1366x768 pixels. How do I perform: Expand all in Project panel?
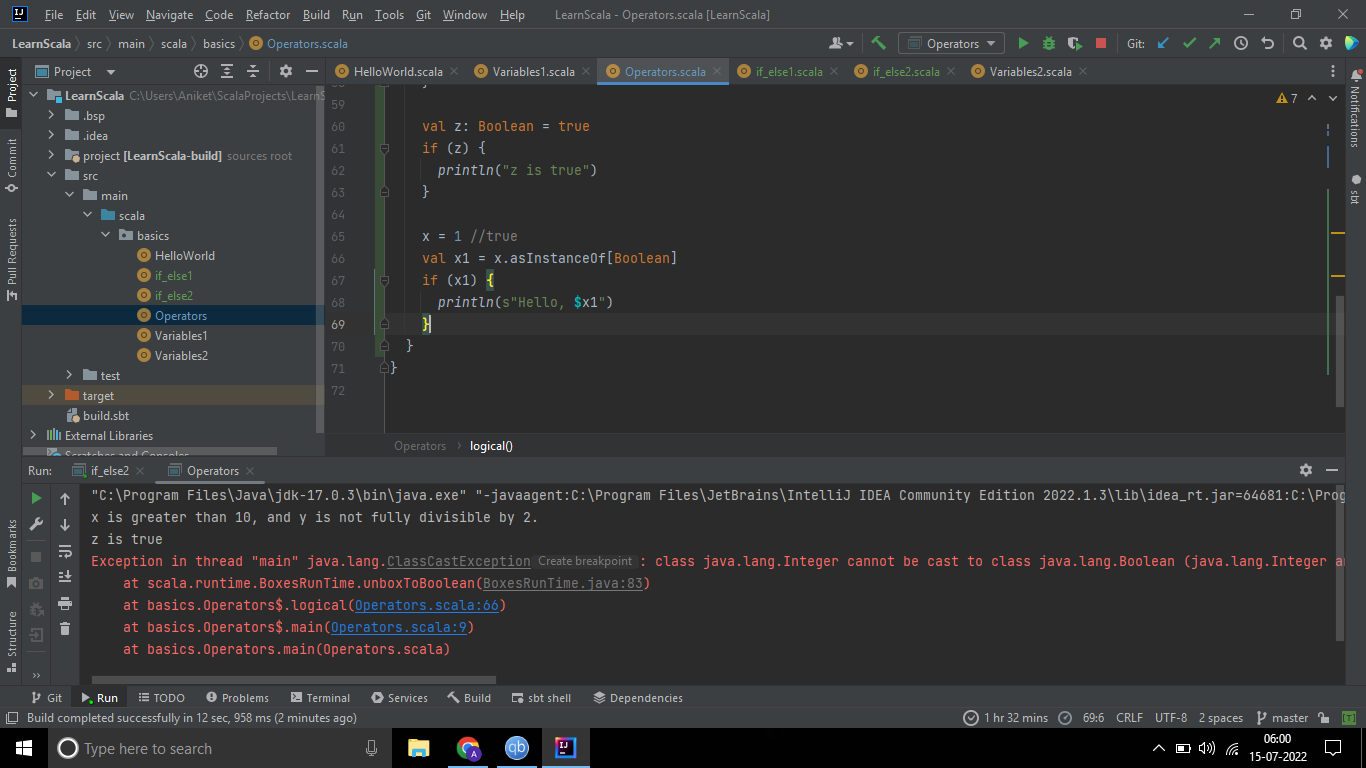227,71
